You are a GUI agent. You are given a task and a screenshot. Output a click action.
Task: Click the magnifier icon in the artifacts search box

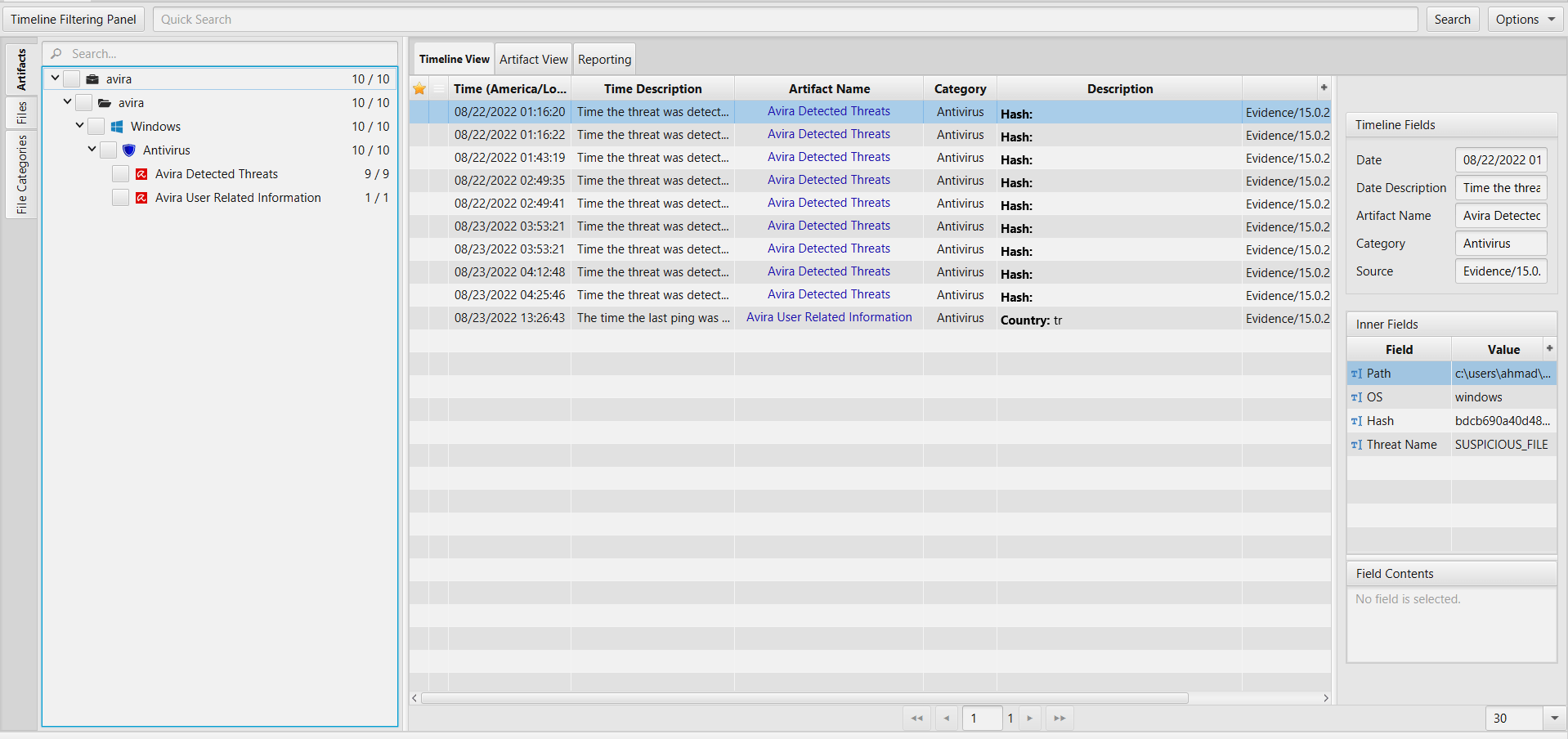[x=56, y=54]
